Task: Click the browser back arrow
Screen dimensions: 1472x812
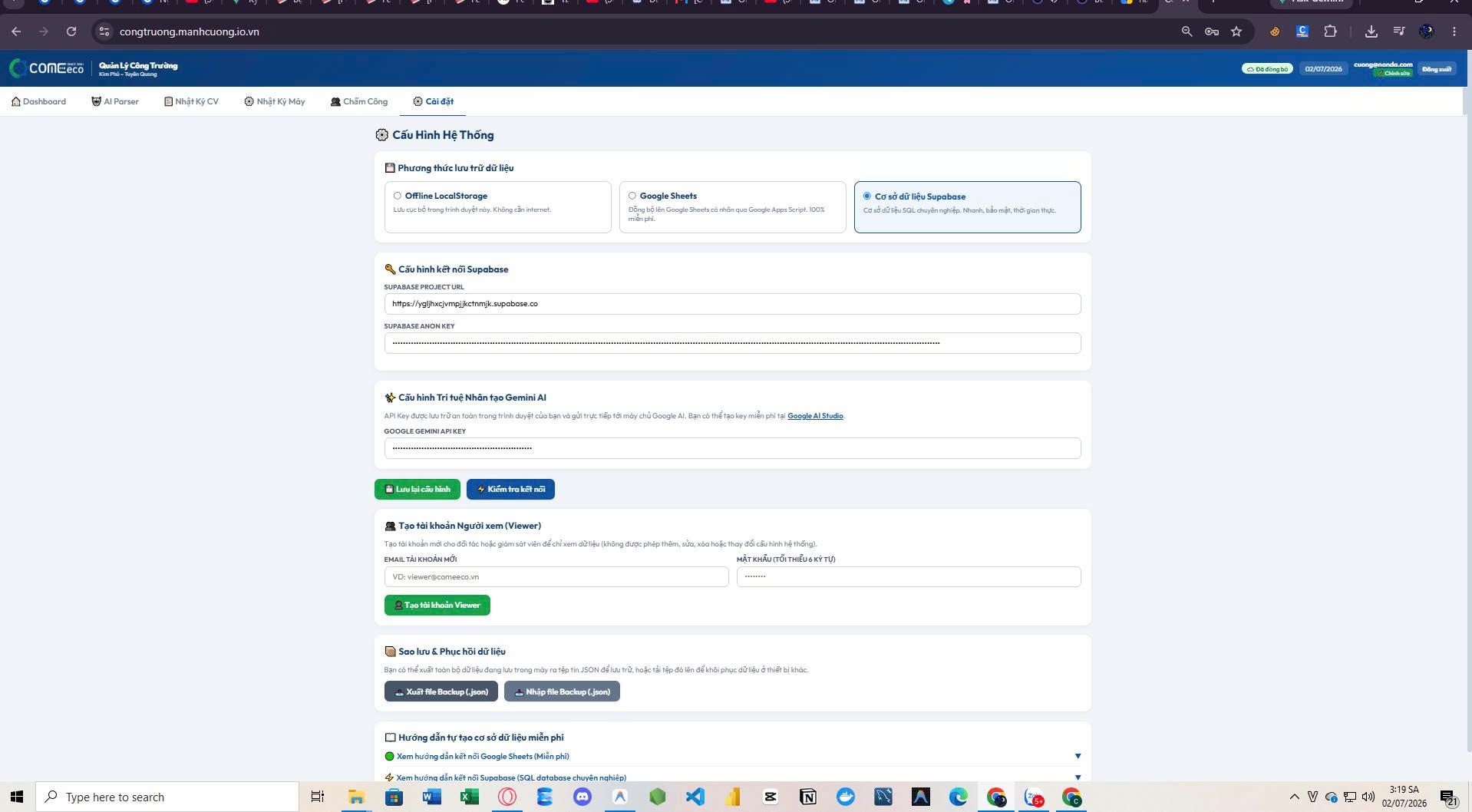Action: point(16,31)
